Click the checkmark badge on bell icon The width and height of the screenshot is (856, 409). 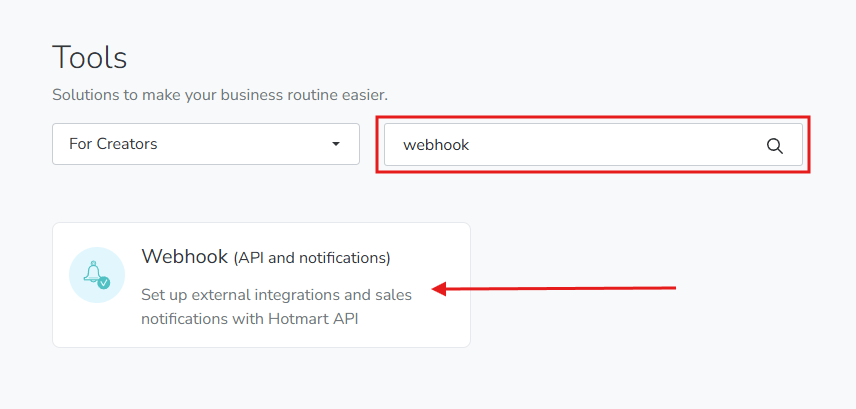(104, 283)
